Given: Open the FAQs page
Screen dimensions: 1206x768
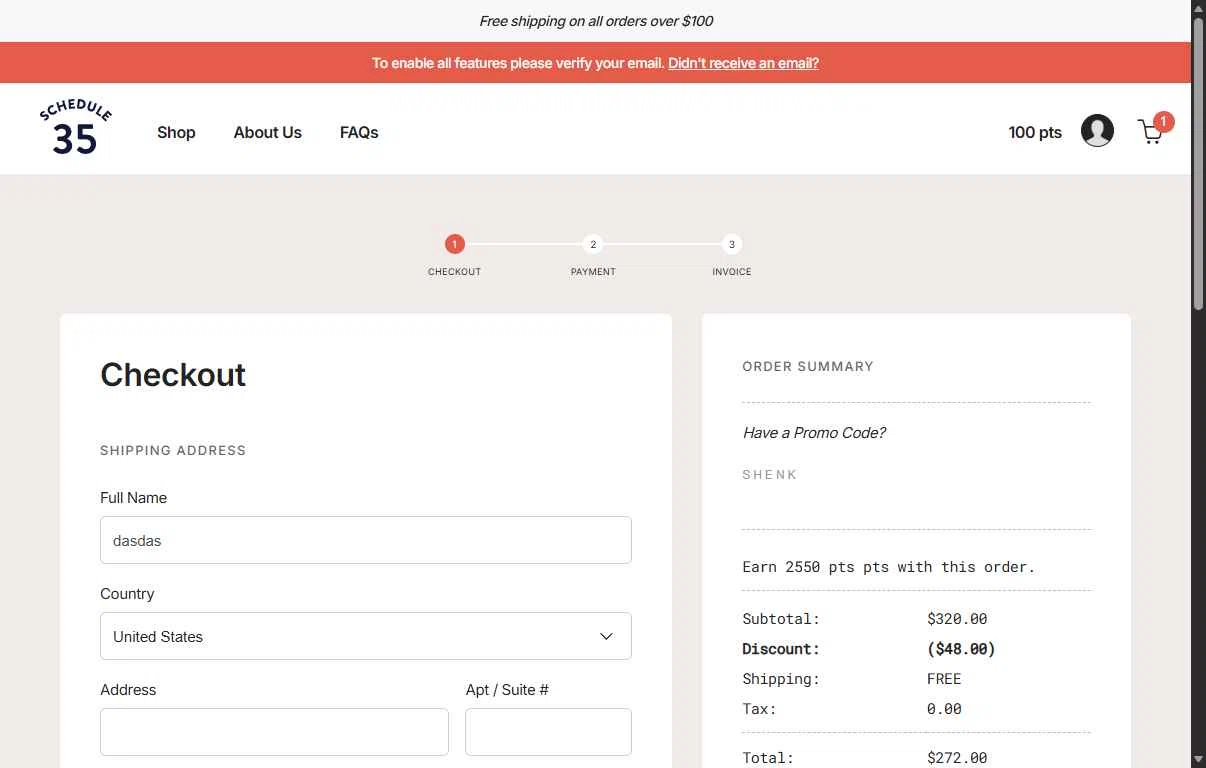Looking at the screenshot, I should click(x=359, y=132).
